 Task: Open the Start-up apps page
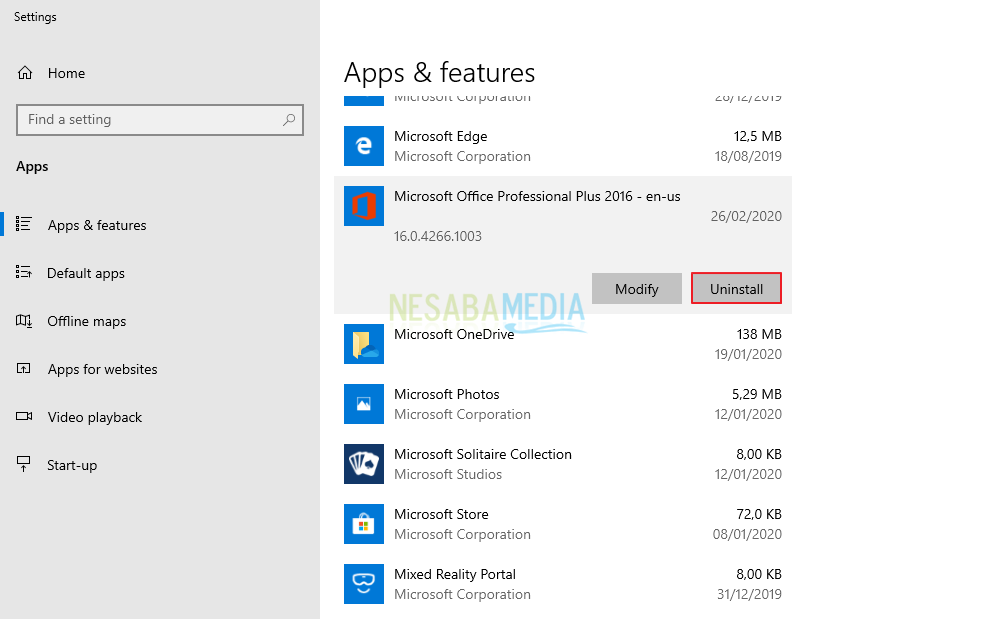pyautogui.click(x=72, y=465)
